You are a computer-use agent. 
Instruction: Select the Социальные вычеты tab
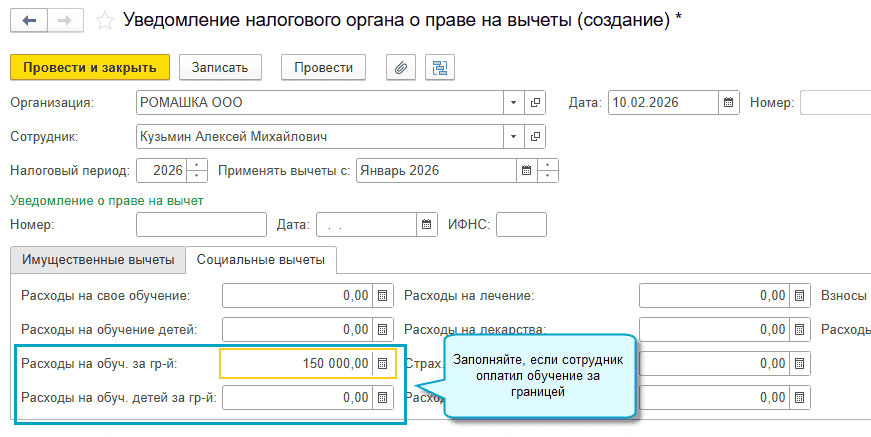click(261, 259)
